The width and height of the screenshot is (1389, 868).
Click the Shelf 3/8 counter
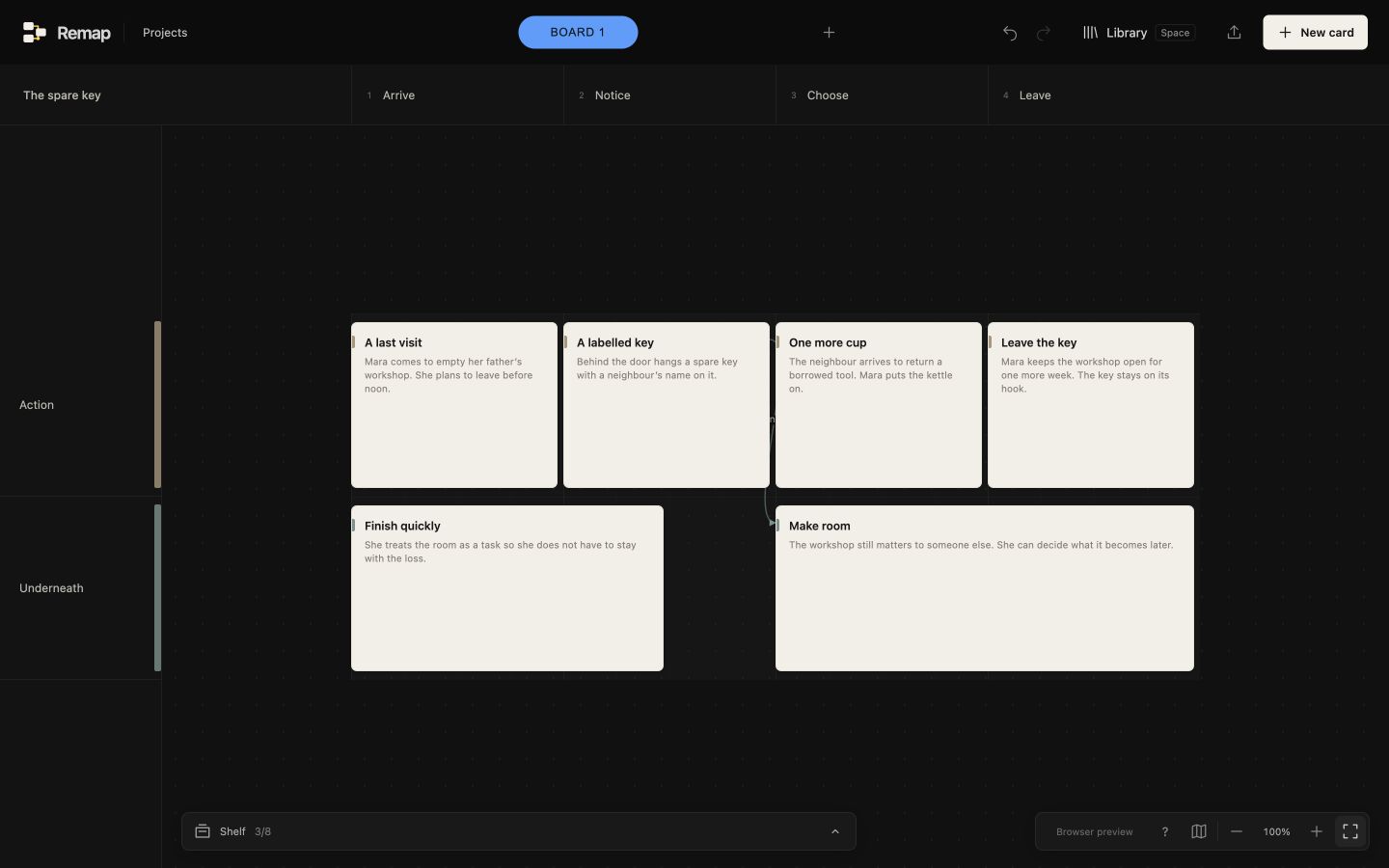[x=262, y=831]
